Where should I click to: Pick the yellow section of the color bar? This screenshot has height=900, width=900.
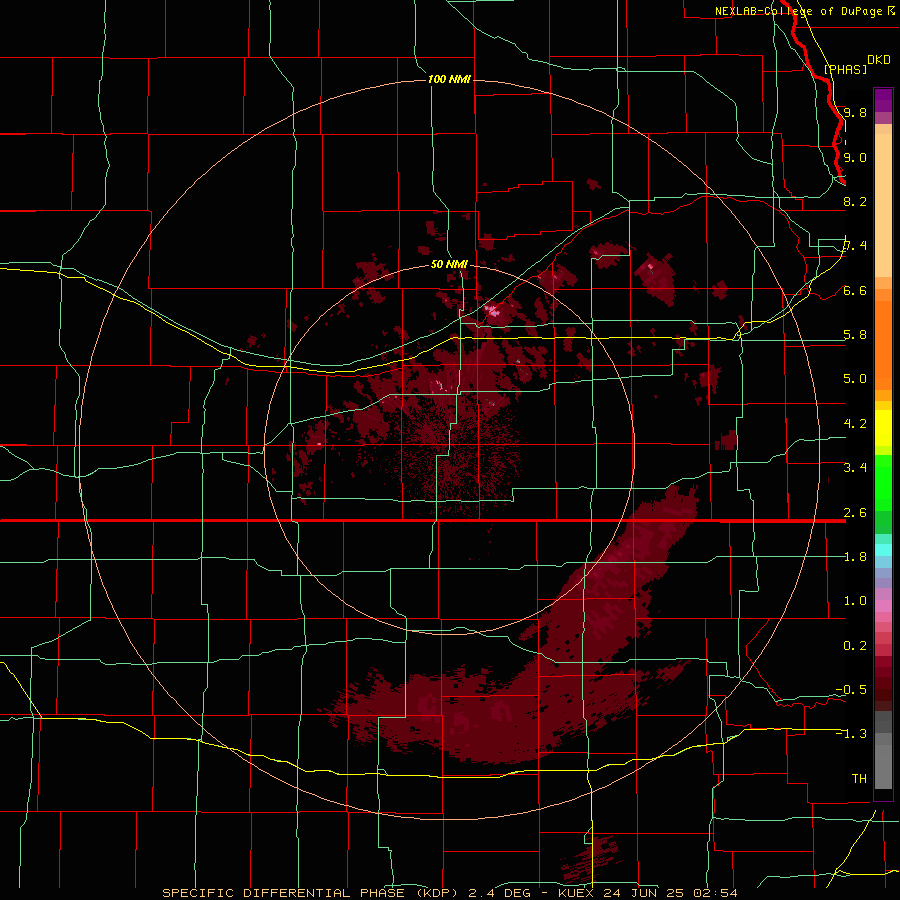883,428
